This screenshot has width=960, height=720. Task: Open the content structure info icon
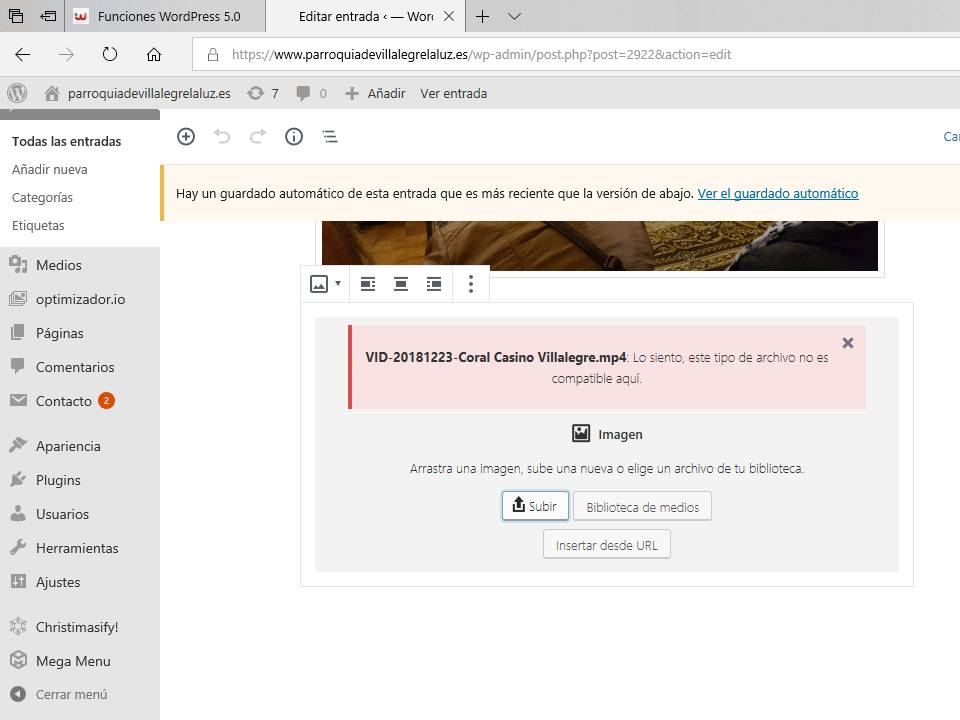(x=294, y=137)
